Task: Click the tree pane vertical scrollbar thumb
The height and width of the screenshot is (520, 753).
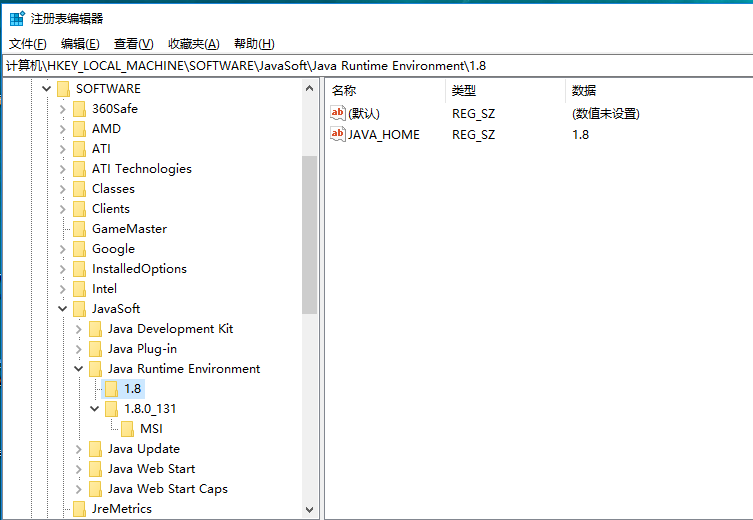Action: [x=309, y=235]
